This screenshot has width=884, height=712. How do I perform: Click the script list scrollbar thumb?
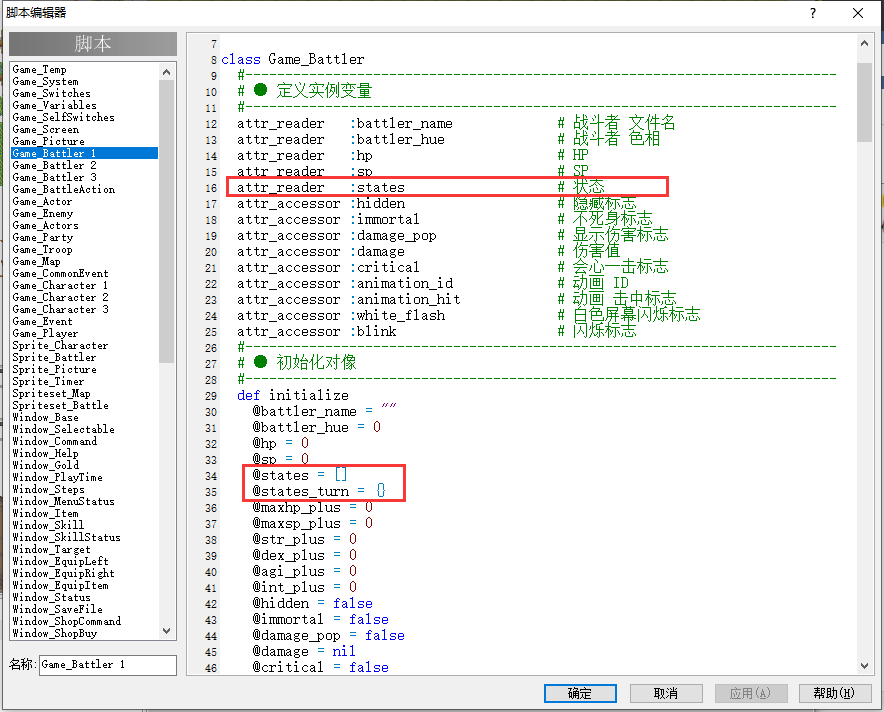[x=166, y=222]
